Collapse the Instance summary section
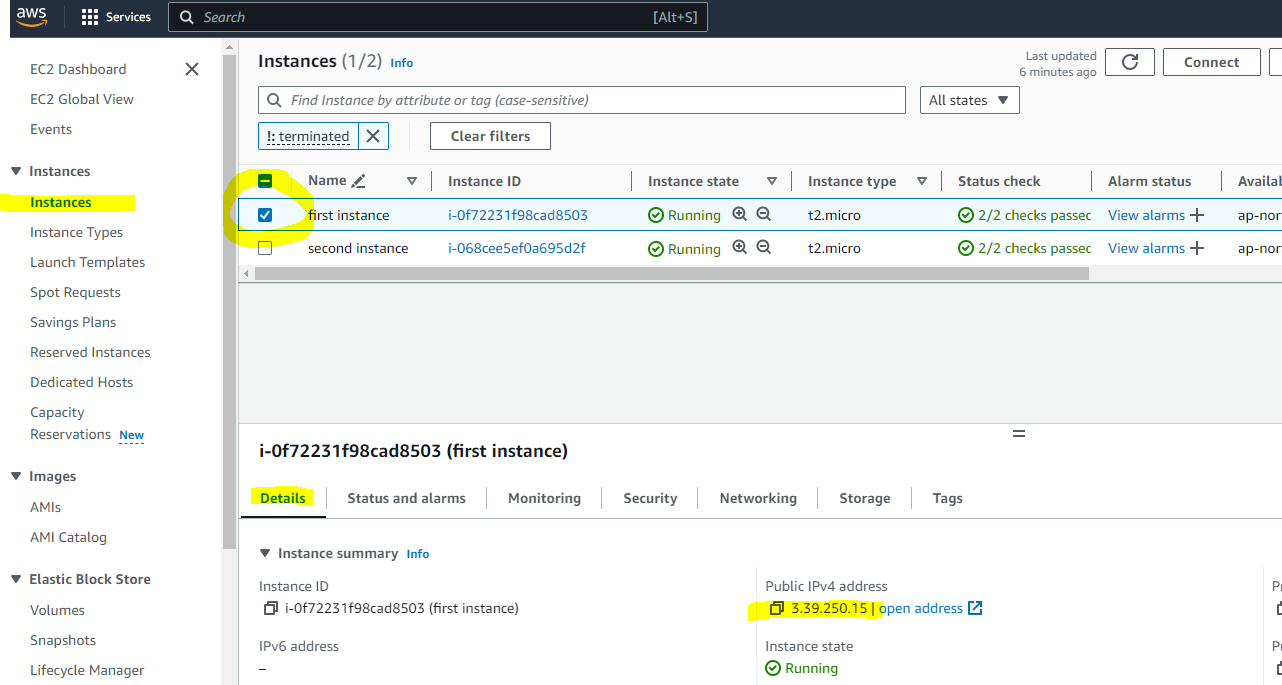Screen dimensions: 1282x685 (x=265, y=553)
